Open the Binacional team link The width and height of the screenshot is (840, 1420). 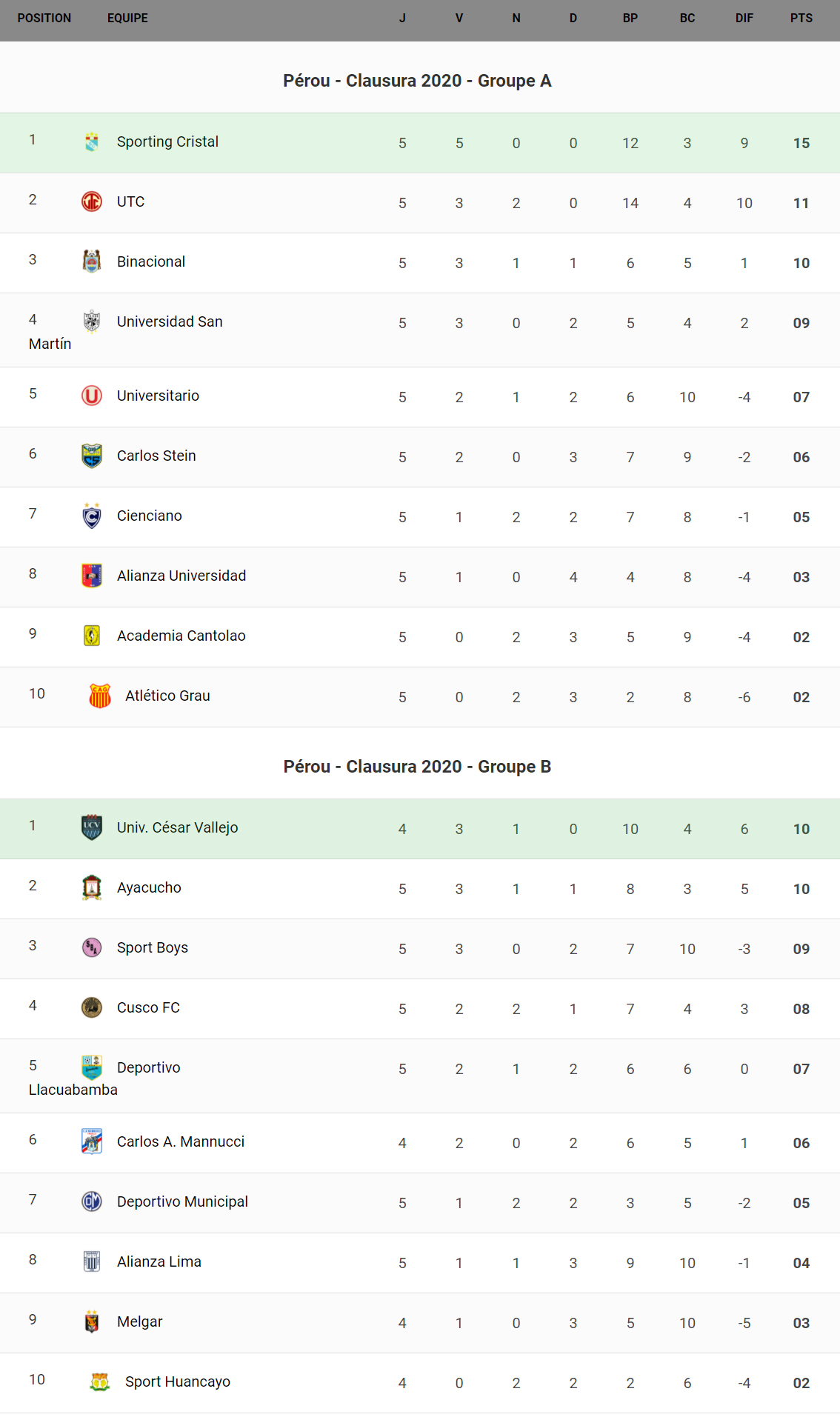151,261
